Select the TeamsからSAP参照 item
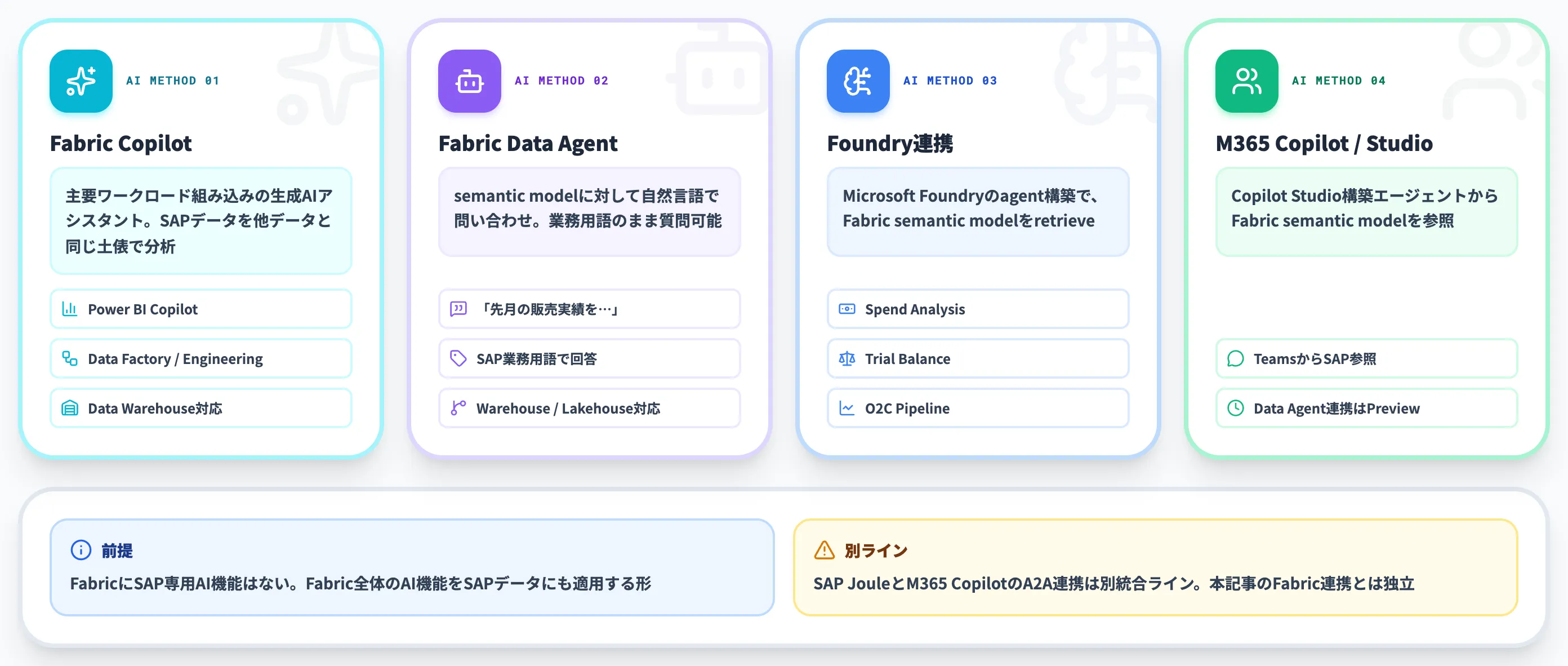Screen dimensions: 1568x666 [x=1366, y=358]
